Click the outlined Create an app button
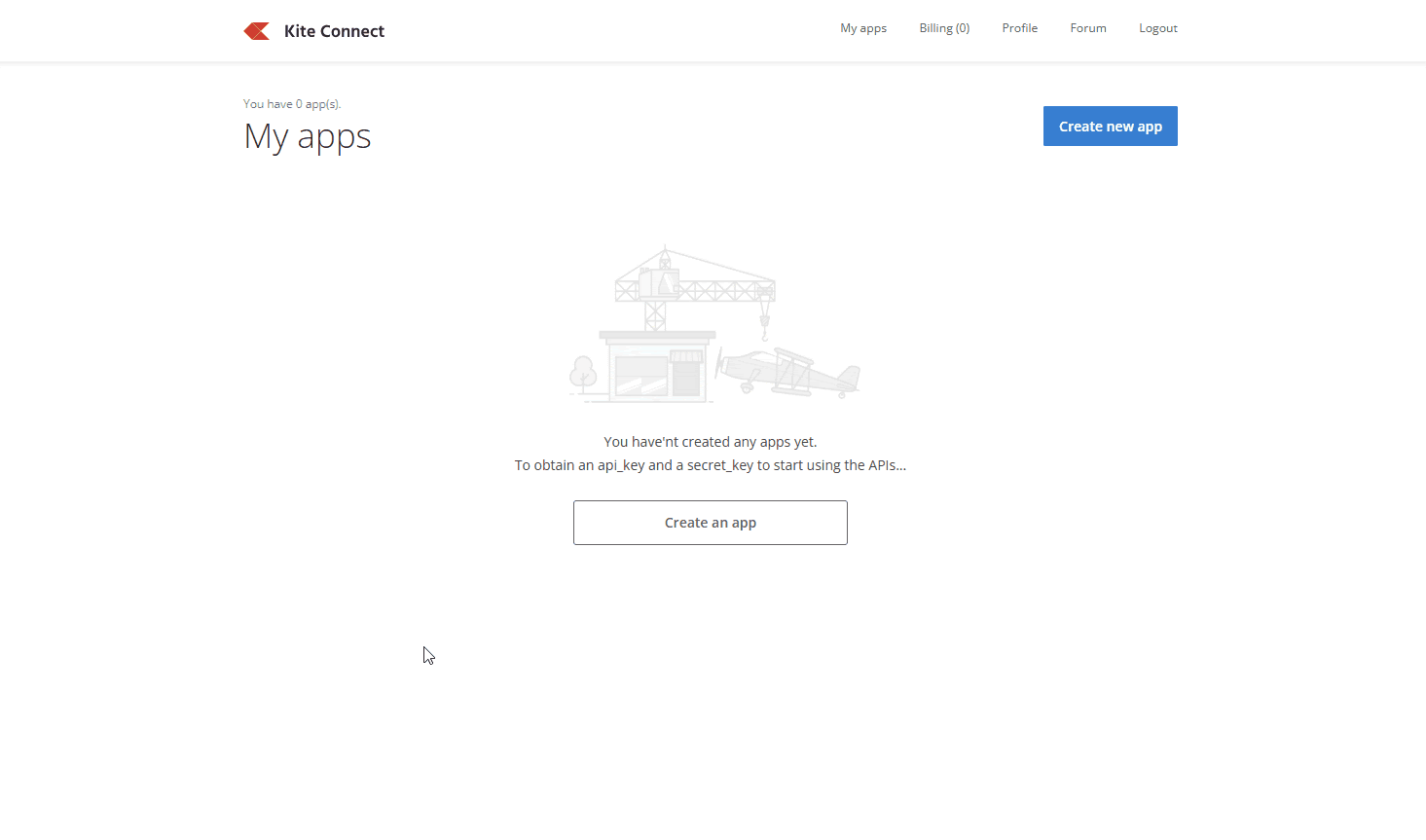This screenshot has width=1426, height=840. tap(710, 523)
